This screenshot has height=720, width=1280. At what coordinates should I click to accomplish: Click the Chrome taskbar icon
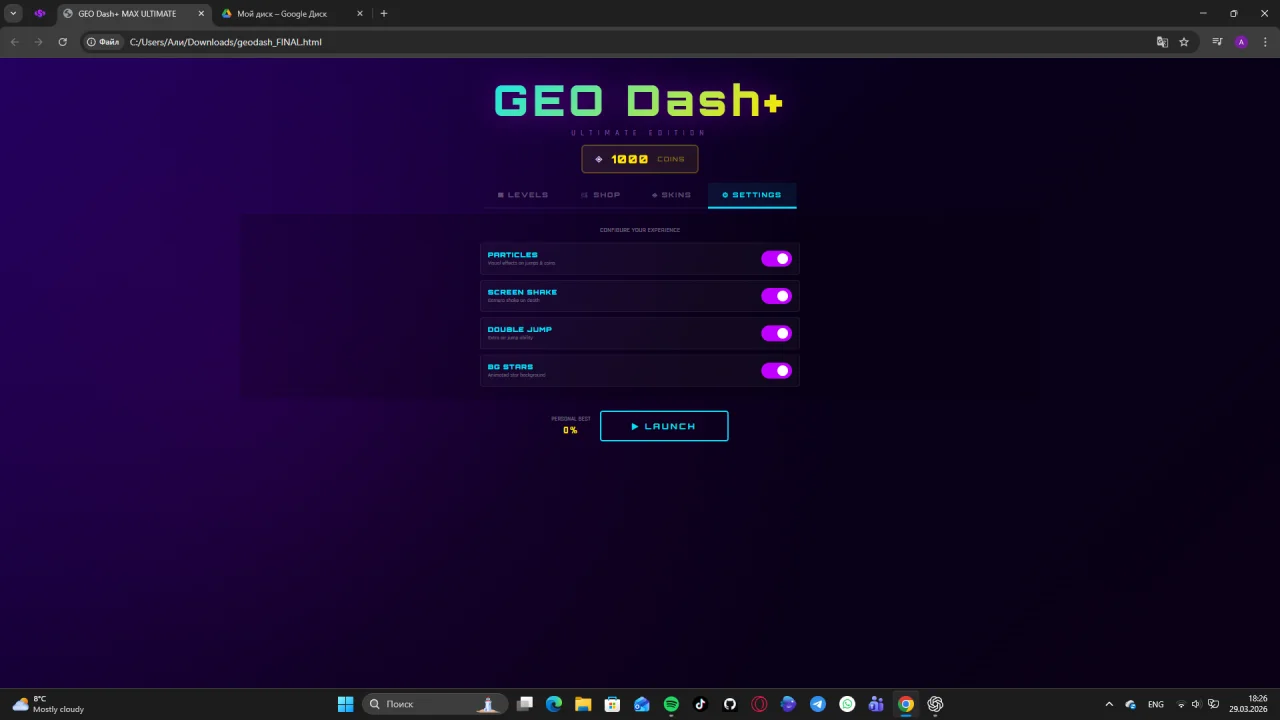pos(906,704)
